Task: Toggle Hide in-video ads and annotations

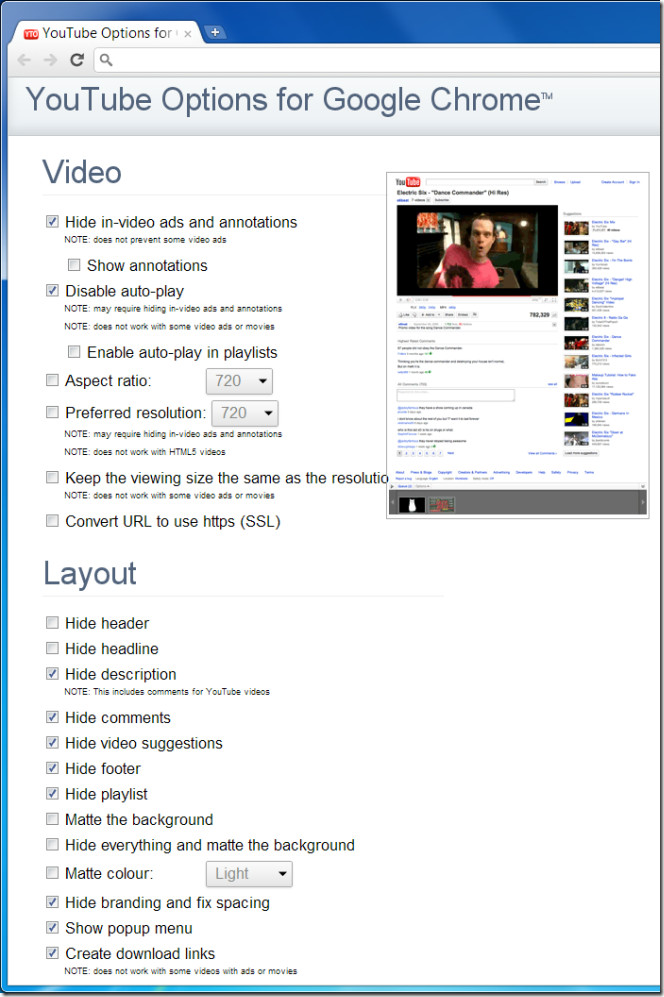Action: pos(52,221)
